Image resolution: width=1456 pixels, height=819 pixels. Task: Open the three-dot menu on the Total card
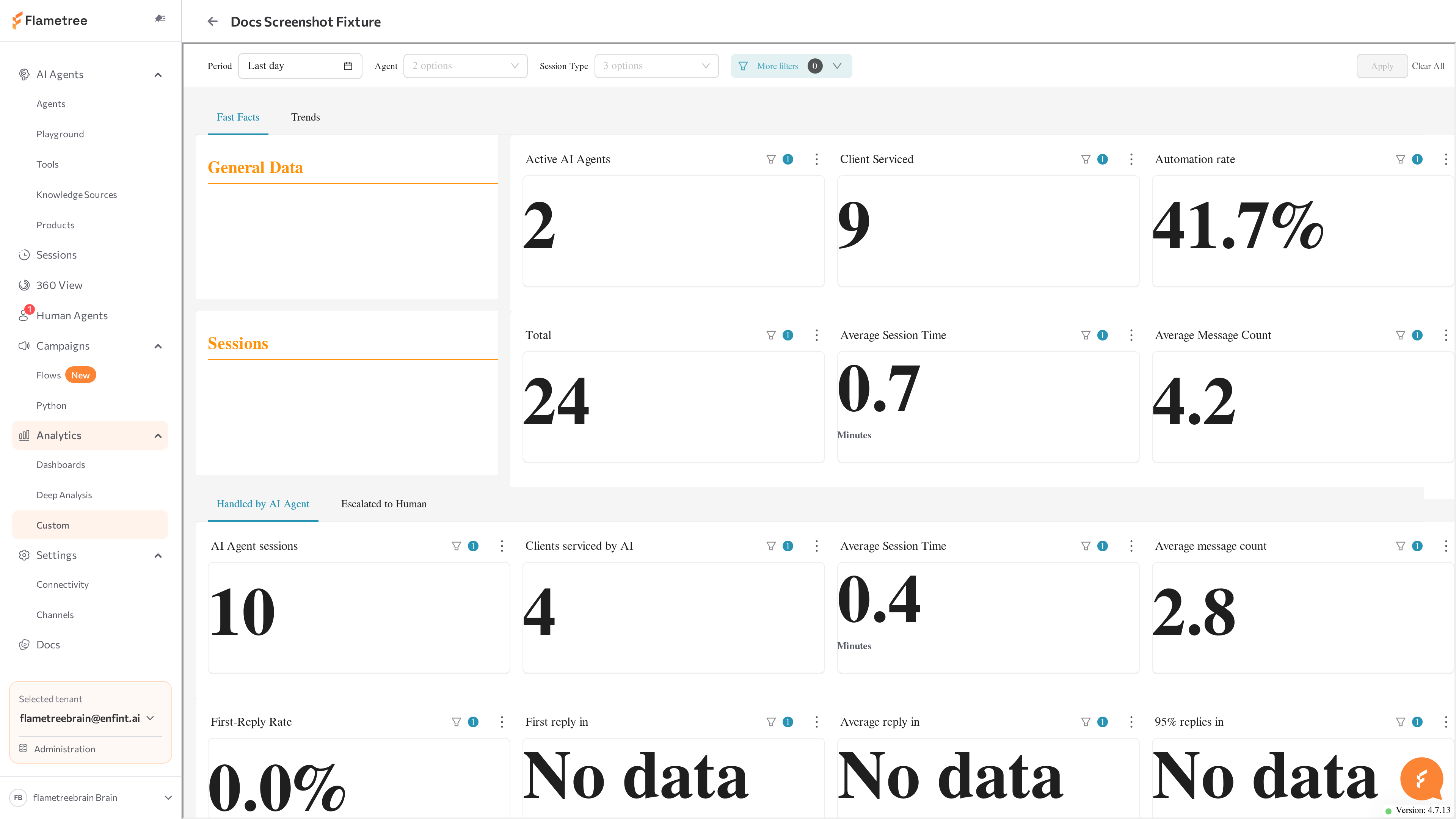coord(817,335)
